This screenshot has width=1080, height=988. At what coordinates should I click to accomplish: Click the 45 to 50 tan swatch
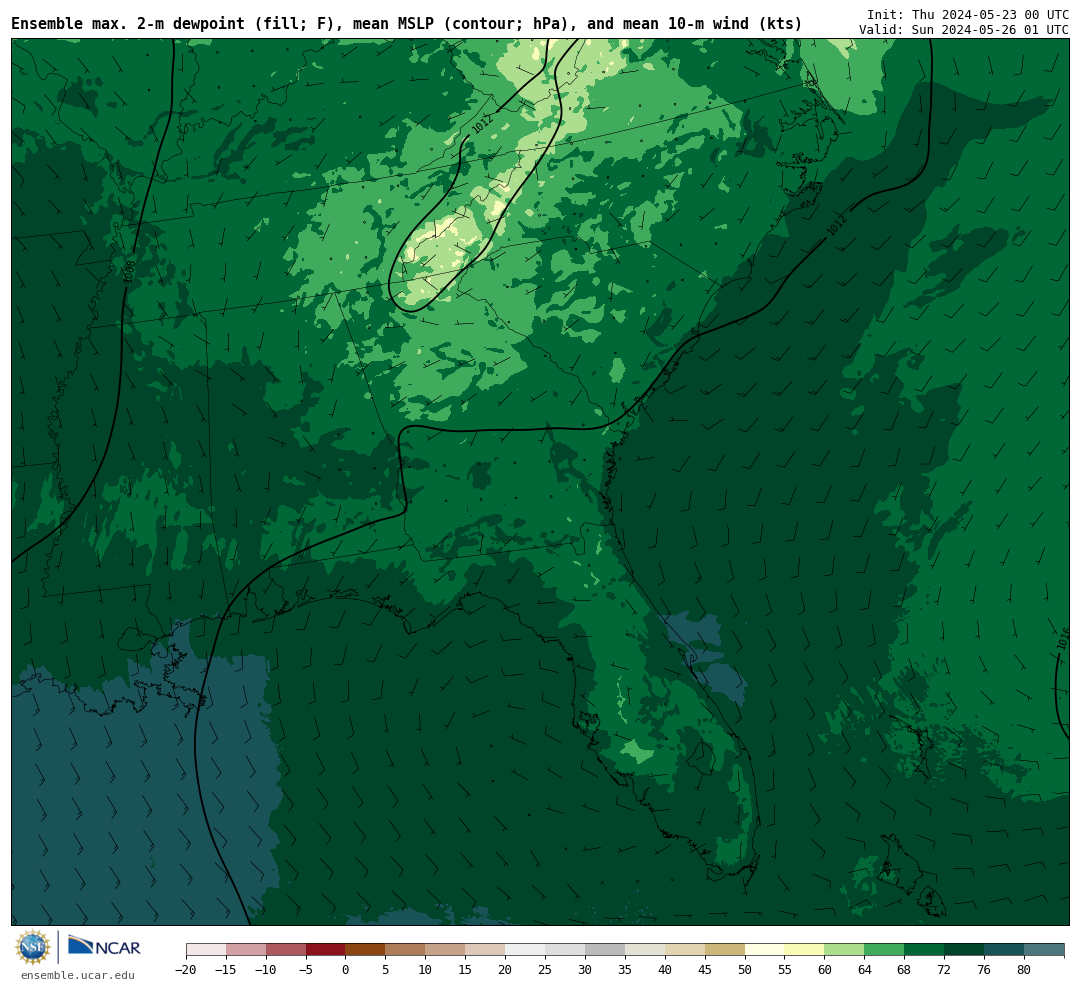(725, 950)
